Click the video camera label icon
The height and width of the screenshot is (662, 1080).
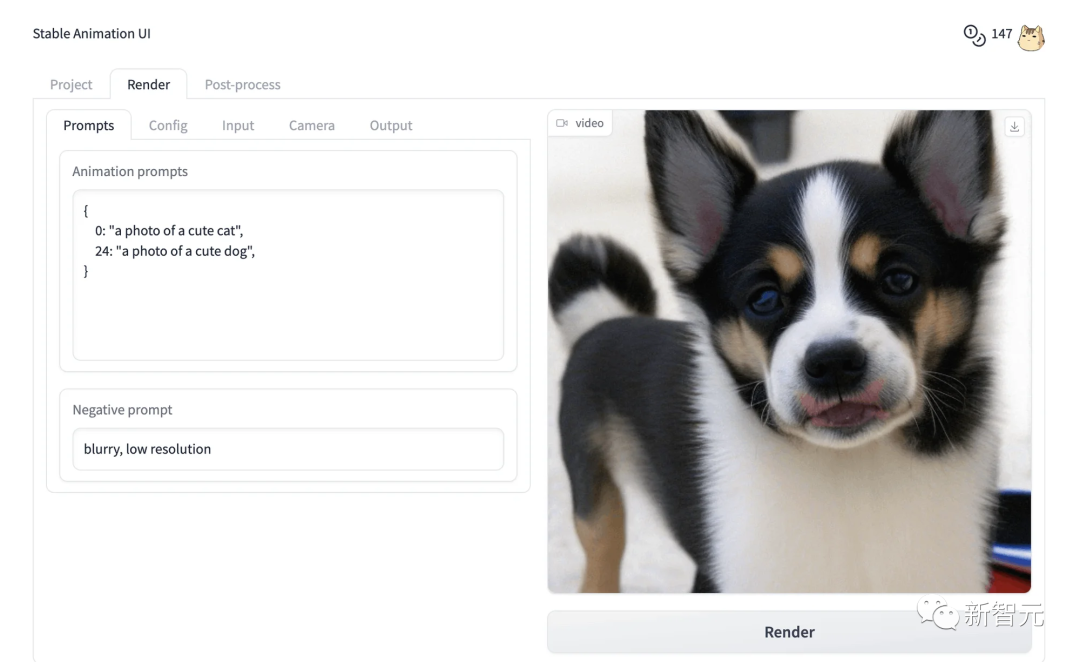[x=562, y=123]
